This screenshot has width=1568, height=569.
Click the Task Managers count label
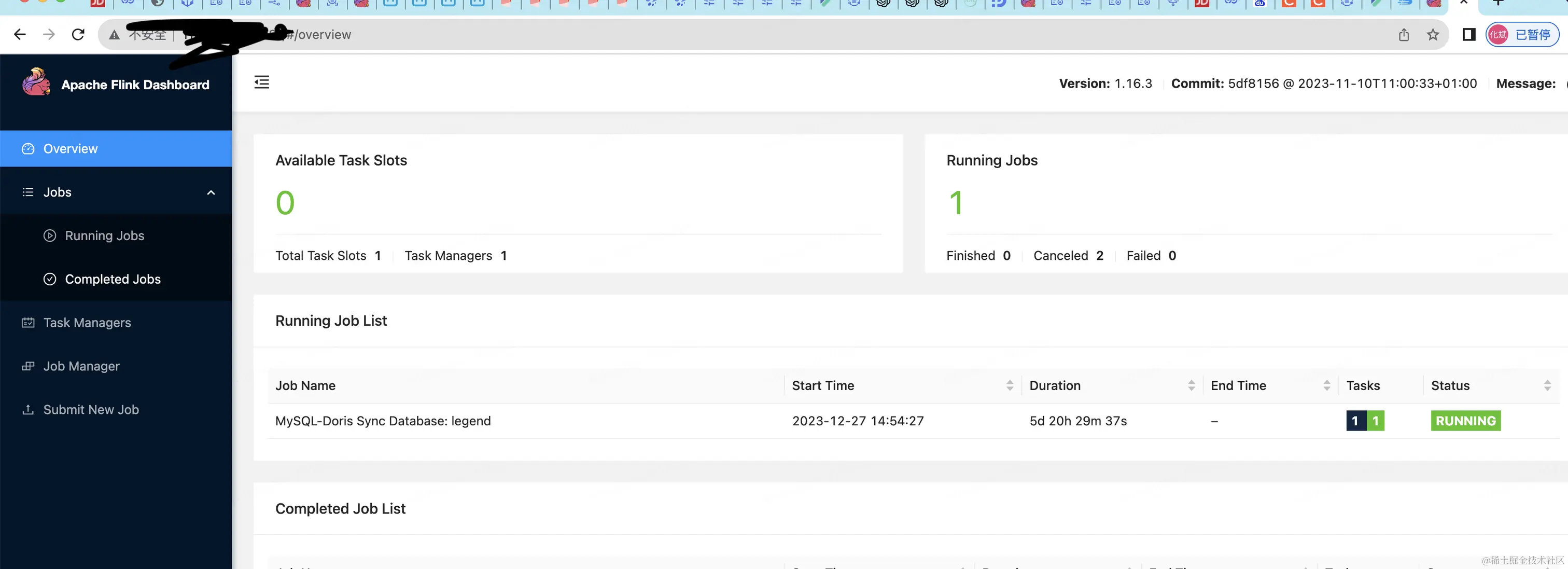(455, 256)
